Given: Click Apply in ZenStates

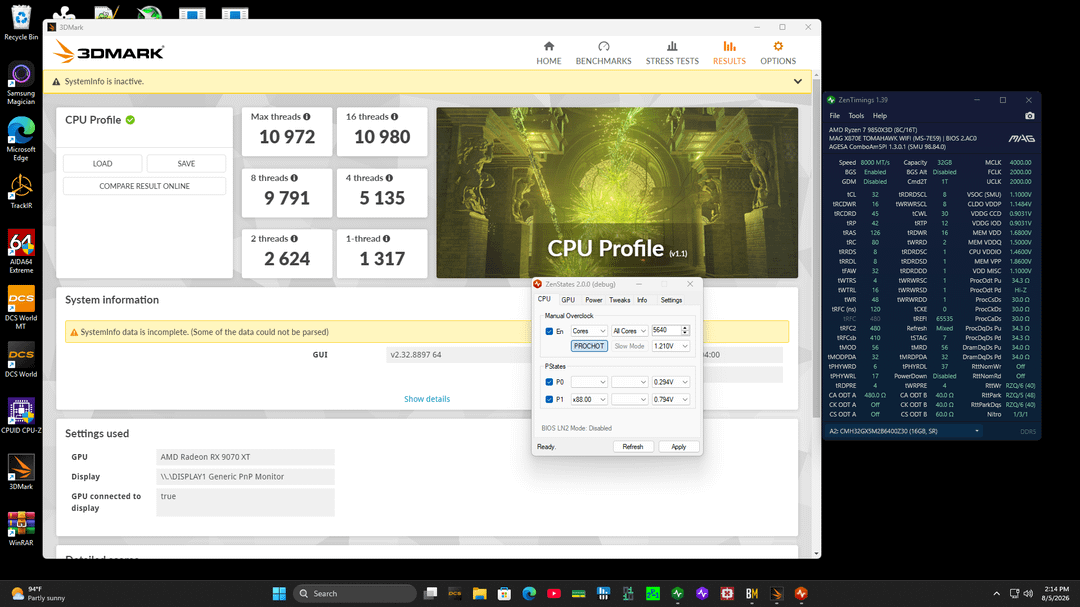Looking at the screenshot, I should [x=678, y=446].
